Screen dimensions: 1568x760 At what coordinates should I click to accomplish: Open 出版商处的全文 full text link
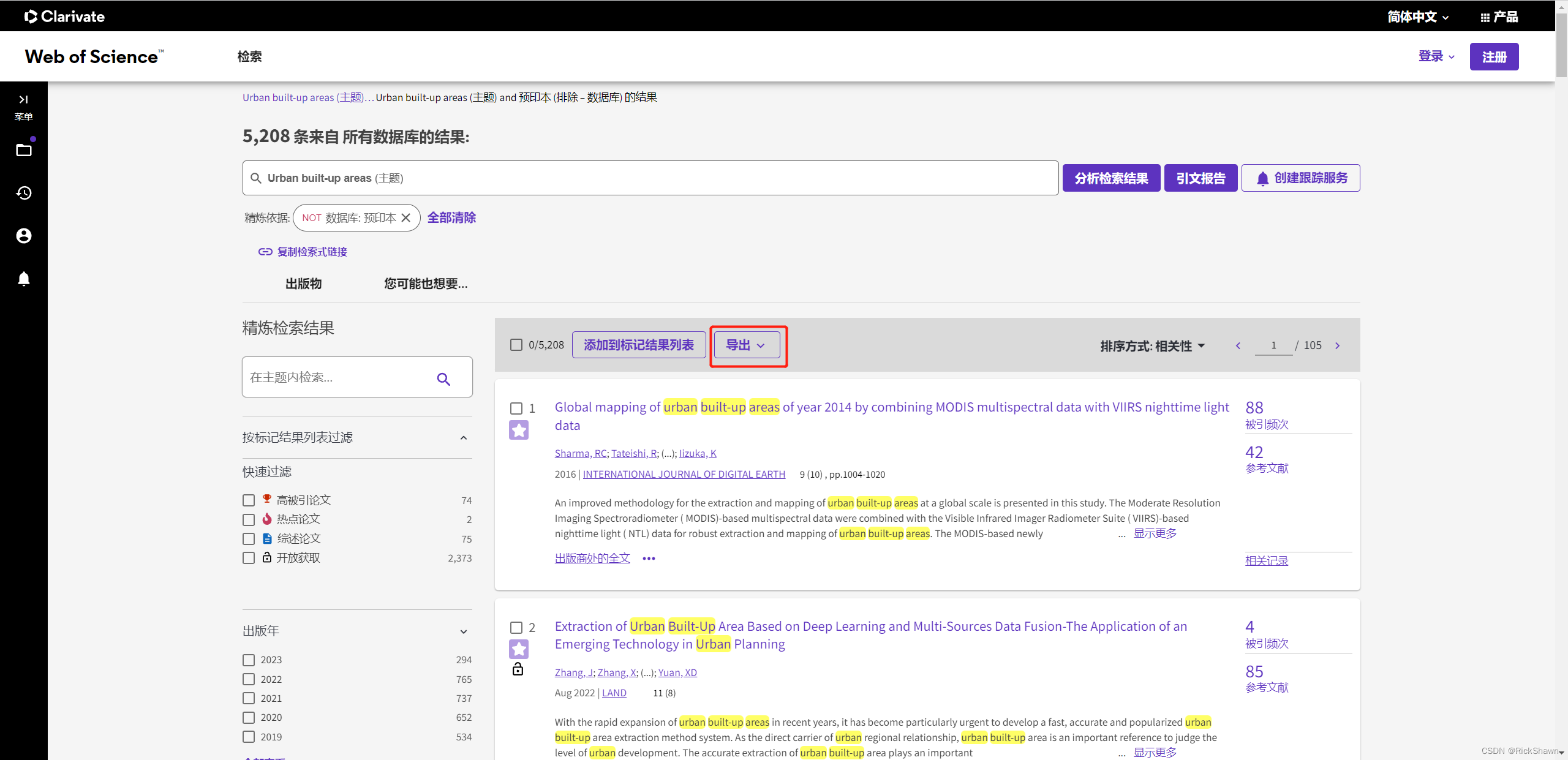pyautogui.click(x=592, y=559)
